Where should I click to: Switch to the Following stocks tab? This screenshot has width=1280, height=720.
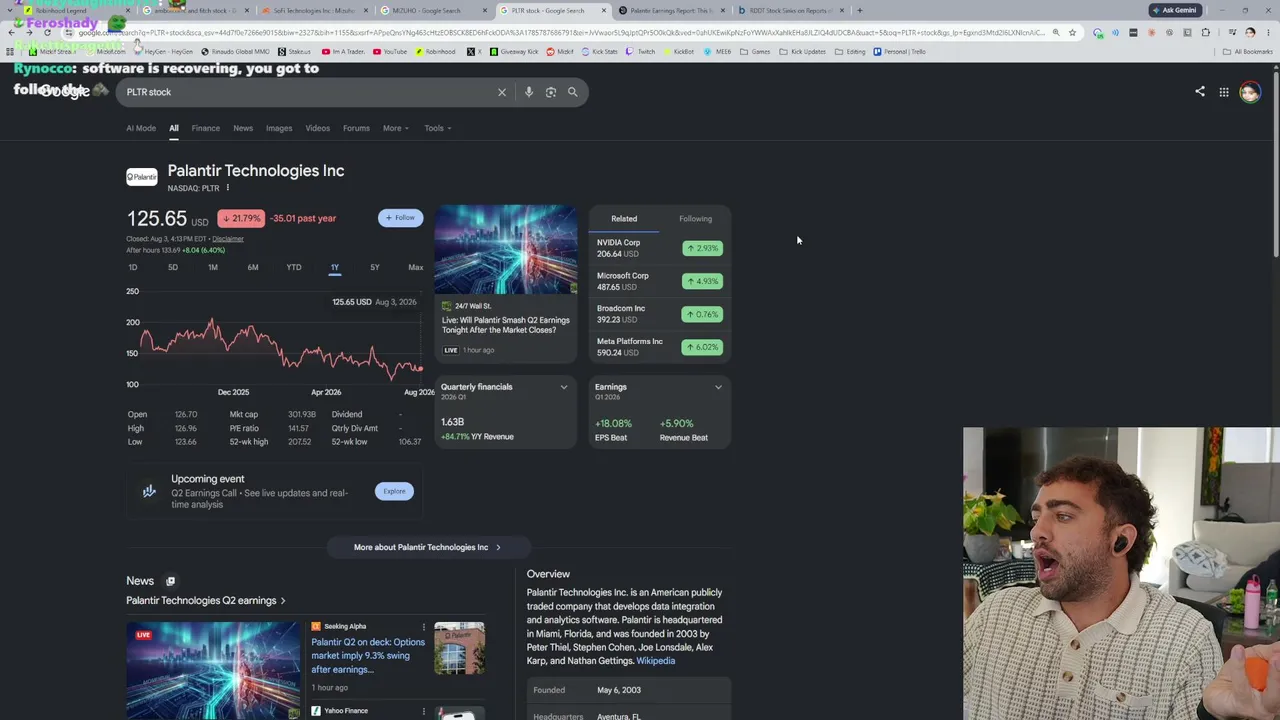pos(695,218)
